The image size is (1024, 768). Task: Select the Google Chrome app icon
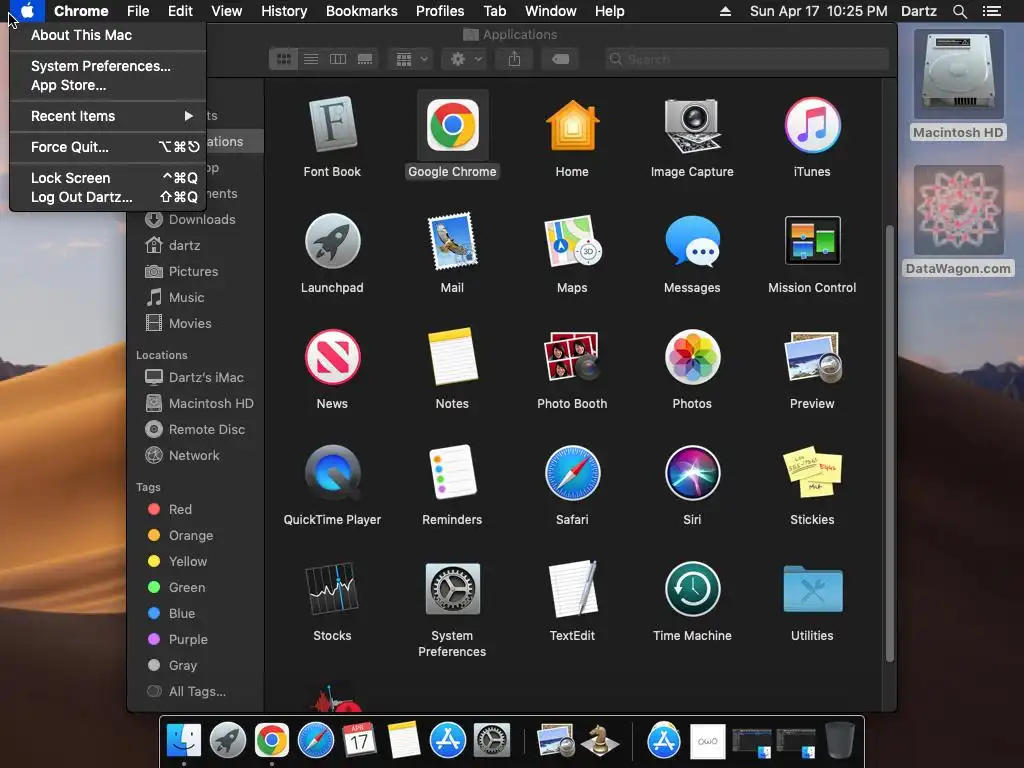click(x=452, y=125)
